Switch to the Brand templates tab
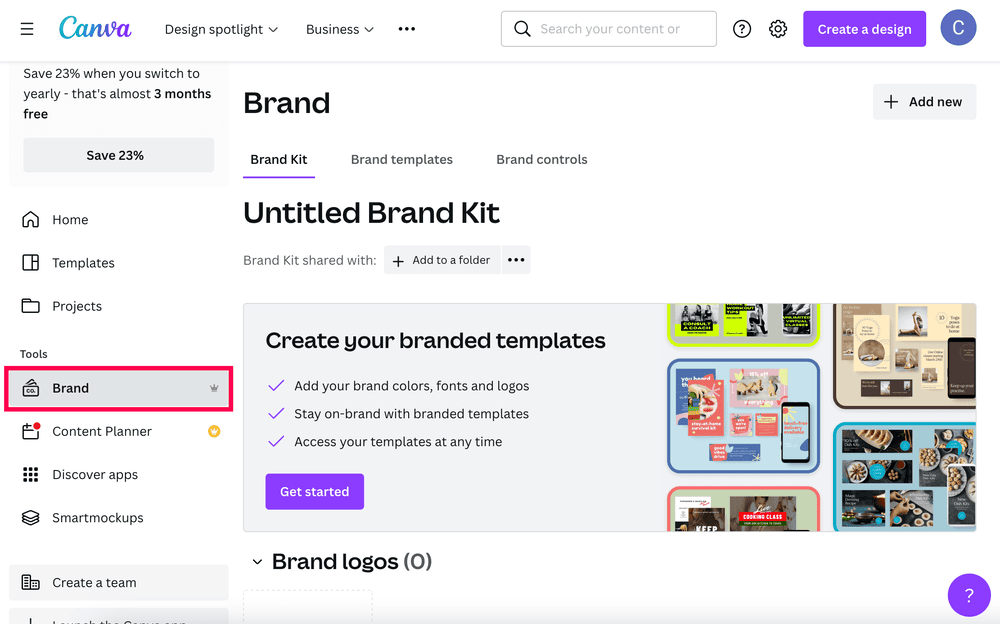 pos(401,159)
